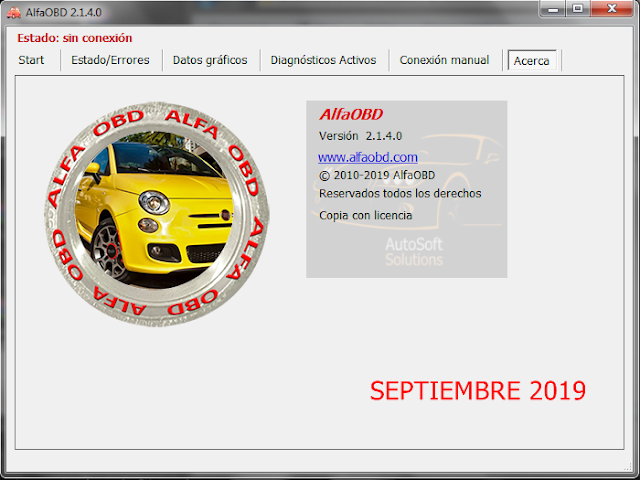Close the AlfaOBD window
The width and height of the screenshot is (640, 480).
611,9
